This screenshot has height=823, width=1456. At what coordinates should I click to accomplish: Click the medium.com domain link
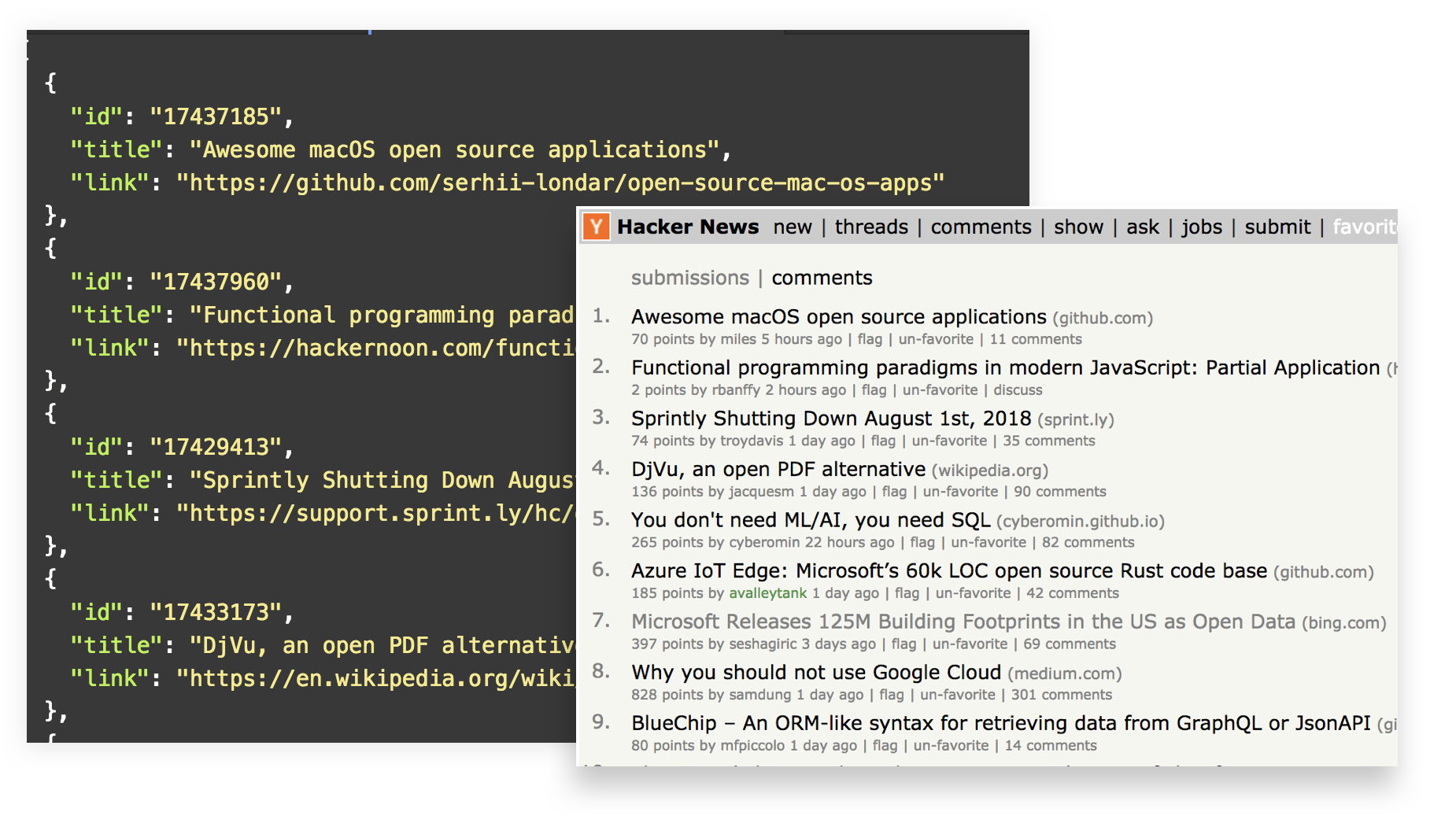[x=1065, y=674]
